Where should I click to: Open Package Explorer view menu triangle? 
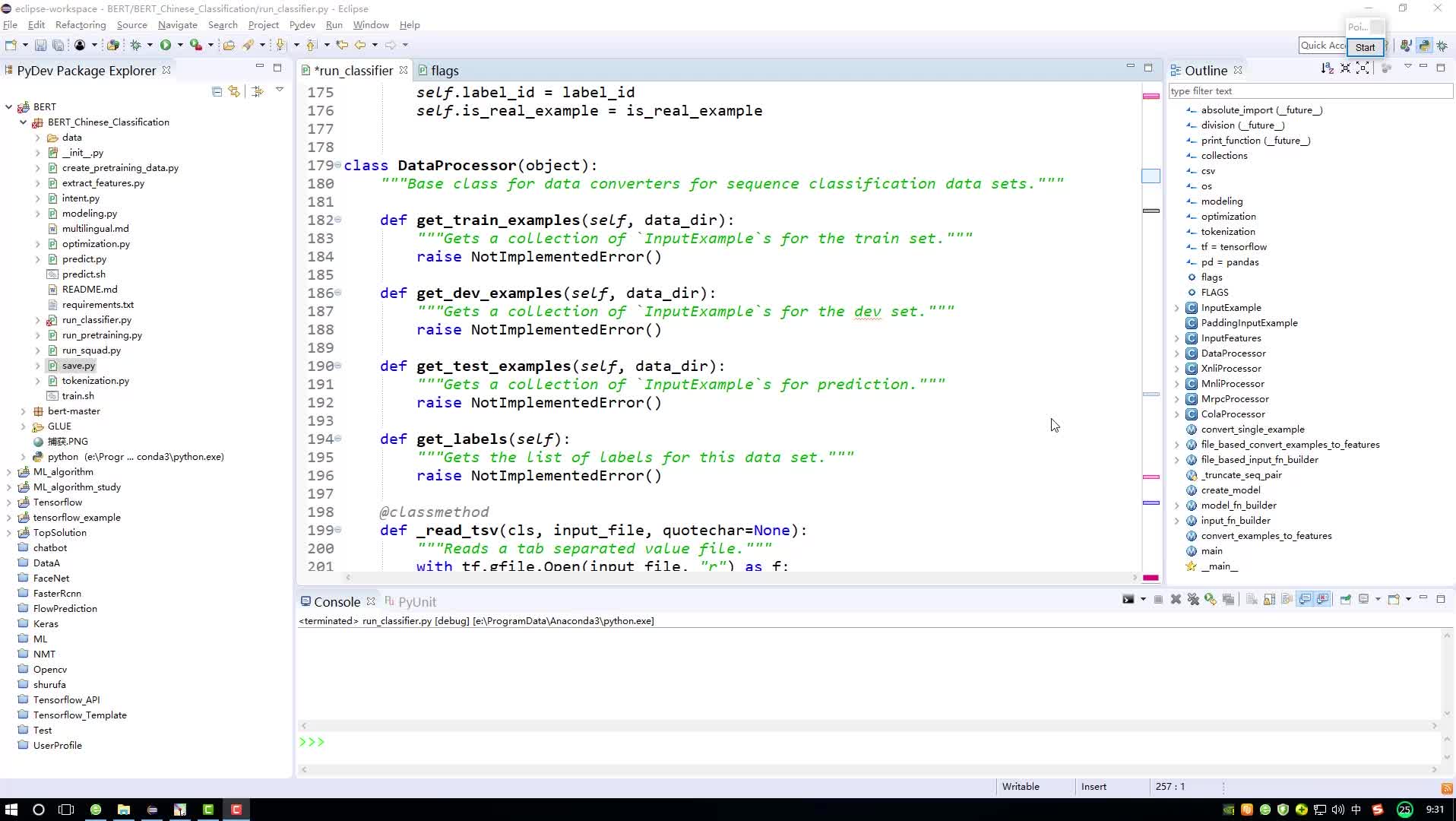(x=280, y=90)
